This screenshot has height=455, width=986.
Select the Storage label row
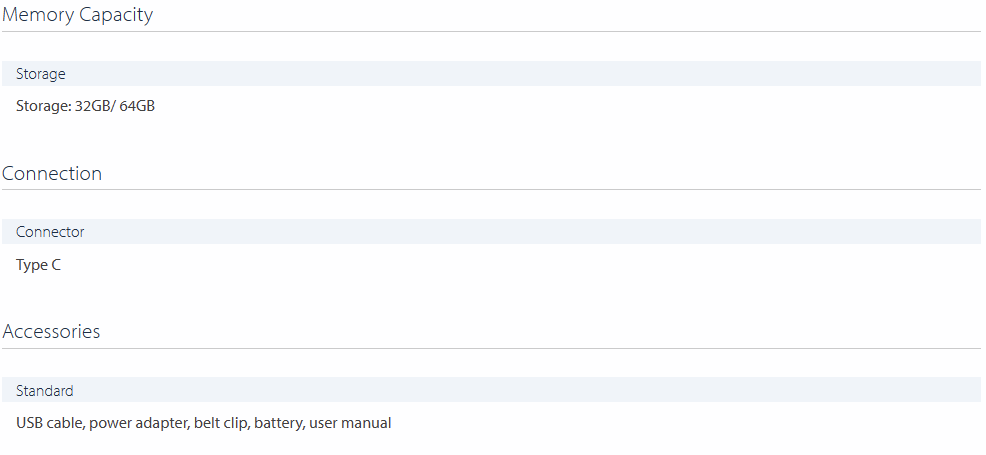(x=491, y=74)
